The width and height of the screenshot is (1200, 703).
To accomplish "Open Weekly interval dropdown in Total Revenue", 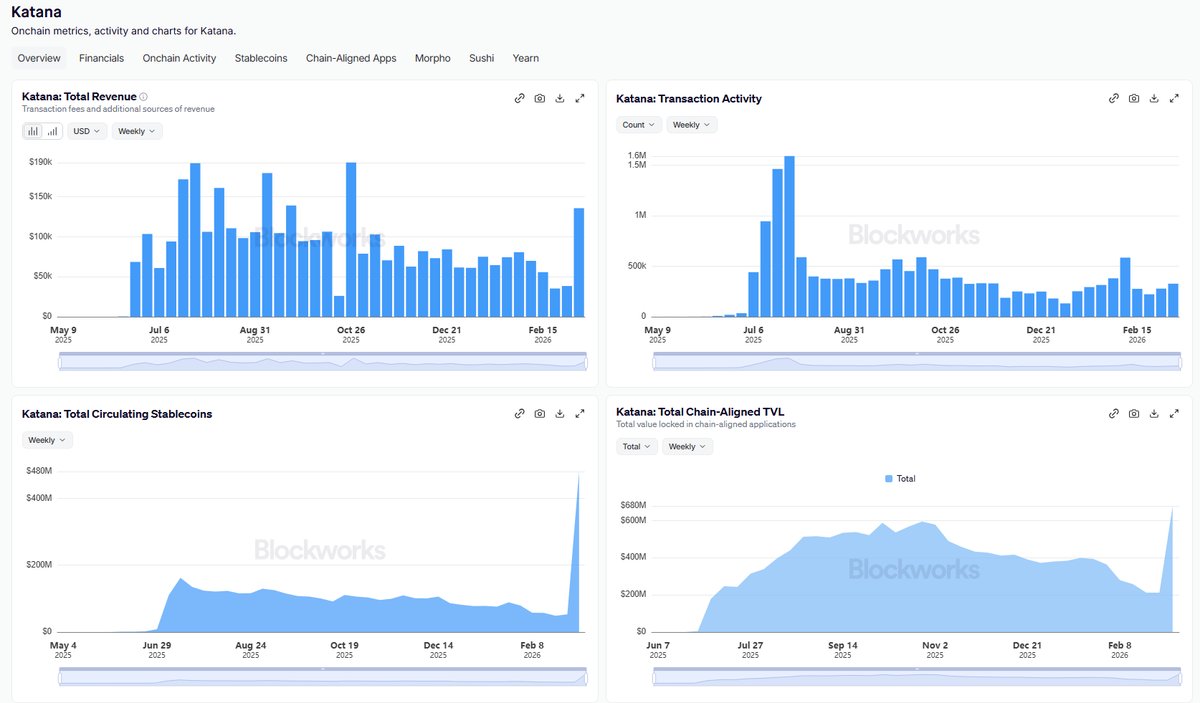I will 137,131.
